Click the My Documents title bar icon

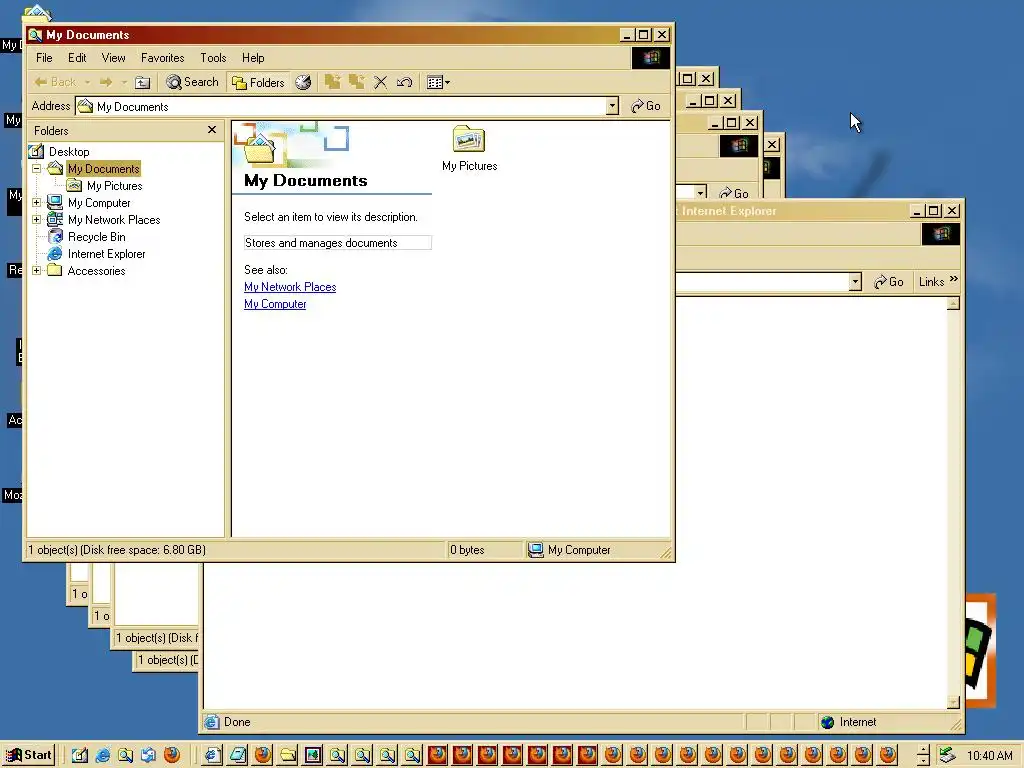pyautogui.click(x=35, y=35)
